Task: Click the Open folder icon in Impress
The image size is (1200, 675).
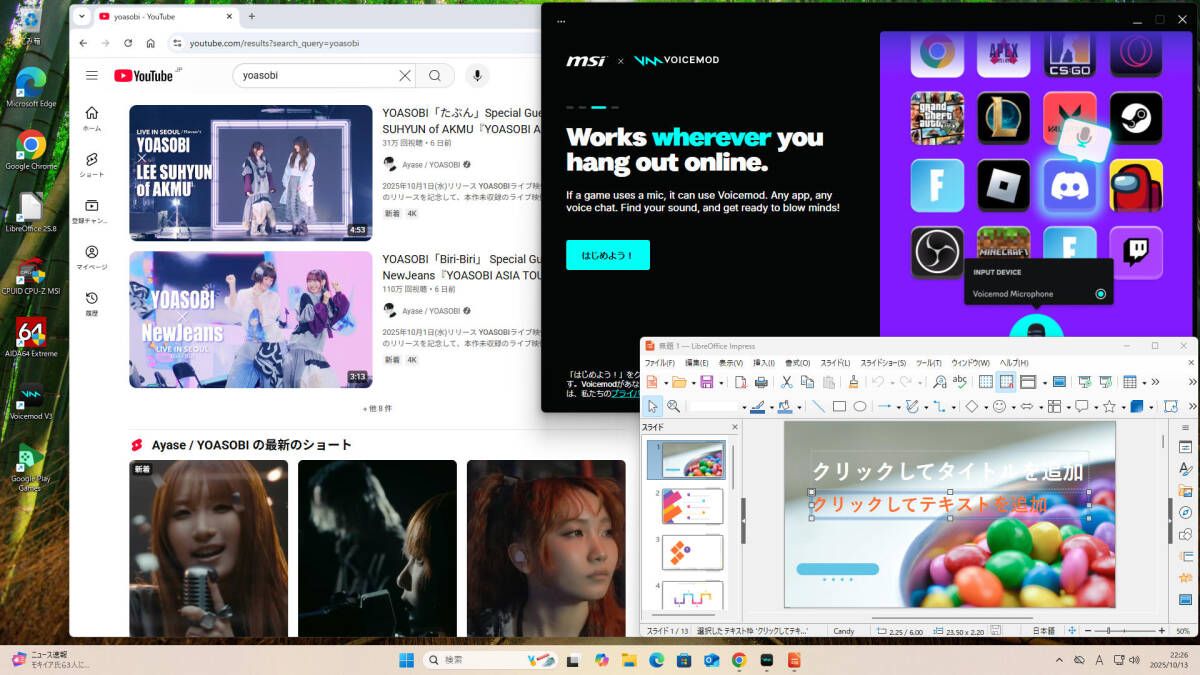Action: tap(679, 382)
